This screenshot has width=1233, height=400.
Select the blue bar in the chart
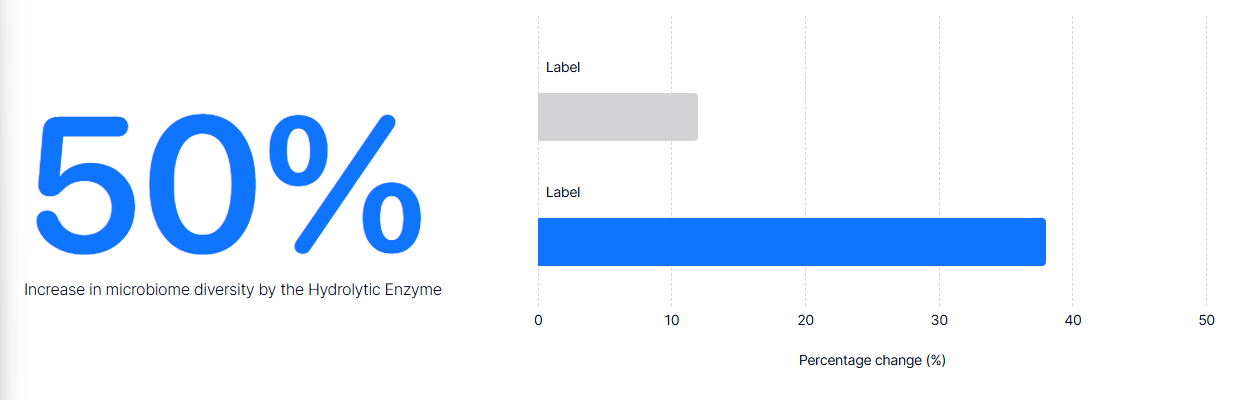click(791, 242)
